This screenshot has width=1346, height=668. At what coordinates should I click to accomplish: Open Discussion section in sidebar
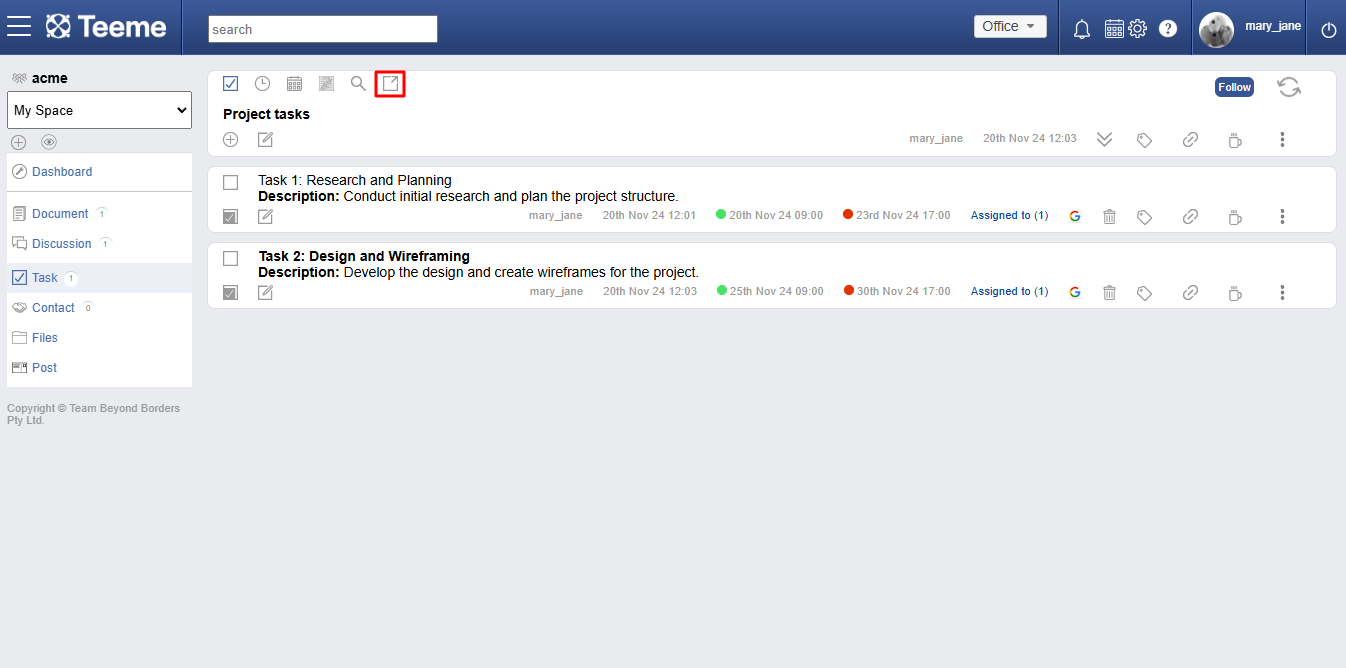coord(61,244)
